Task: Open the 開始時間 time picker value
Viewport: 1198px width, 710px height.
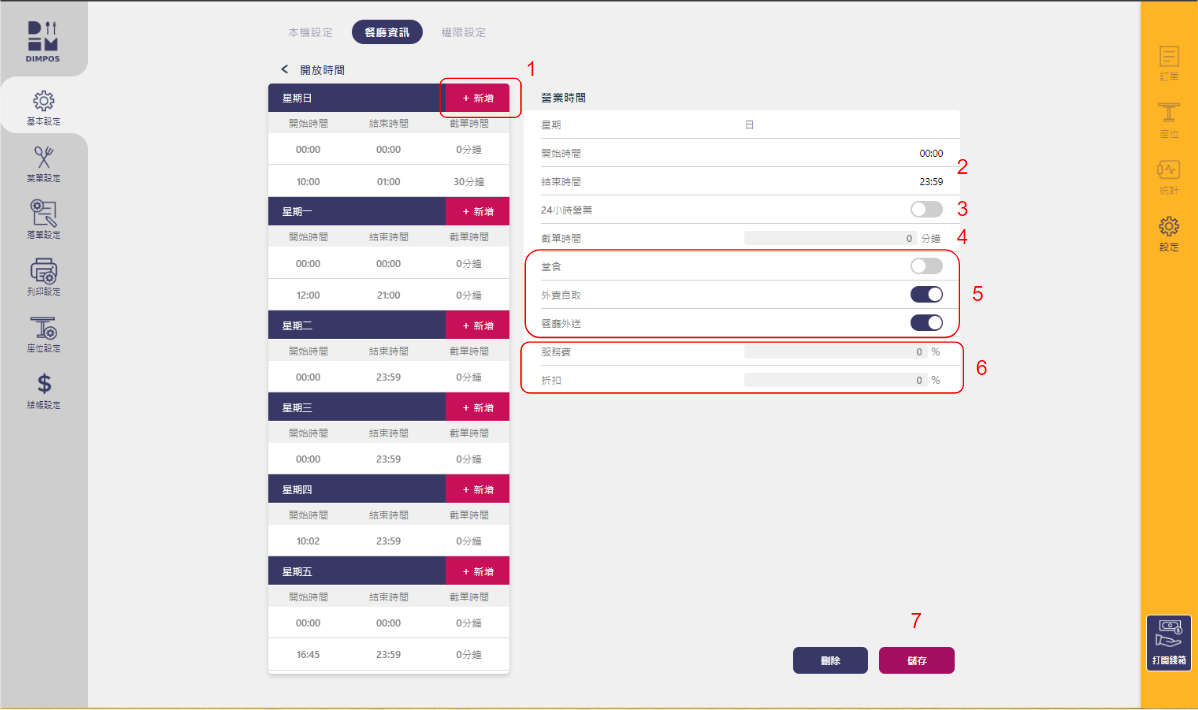Action: (x=930, y=154)
